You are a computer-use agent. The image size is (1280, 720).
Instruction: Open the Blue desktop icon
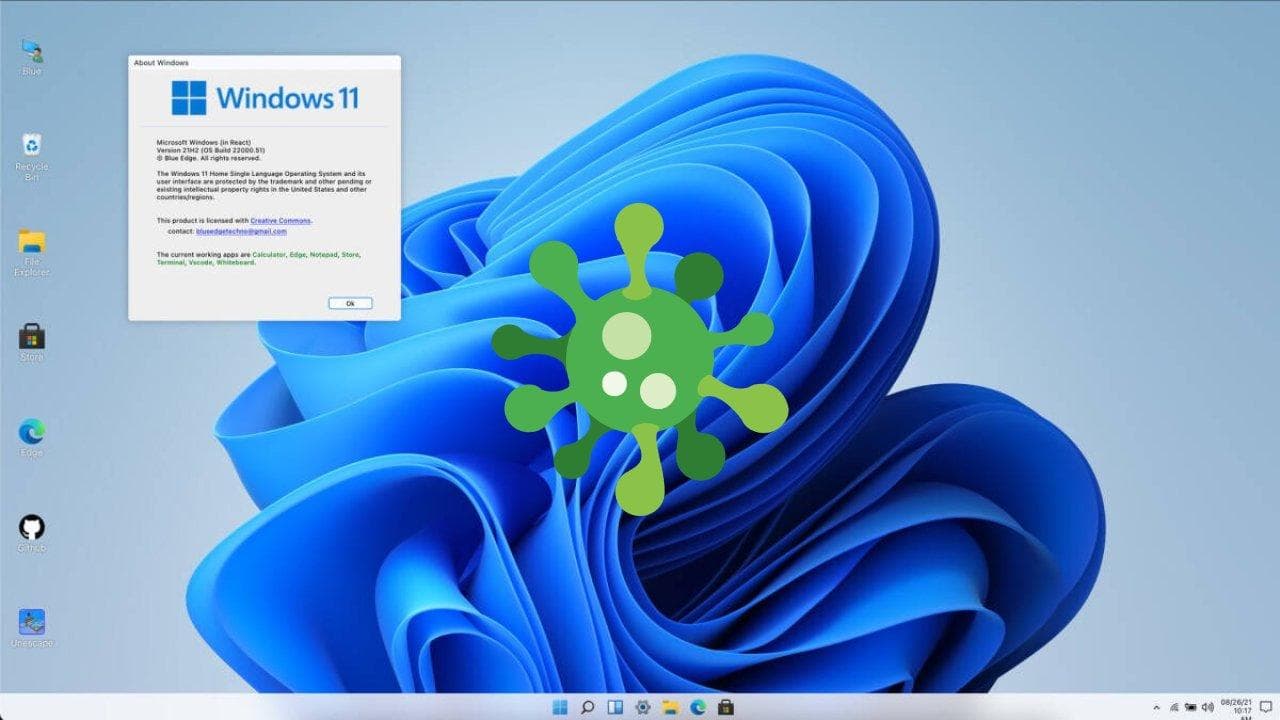coord(32,52)
